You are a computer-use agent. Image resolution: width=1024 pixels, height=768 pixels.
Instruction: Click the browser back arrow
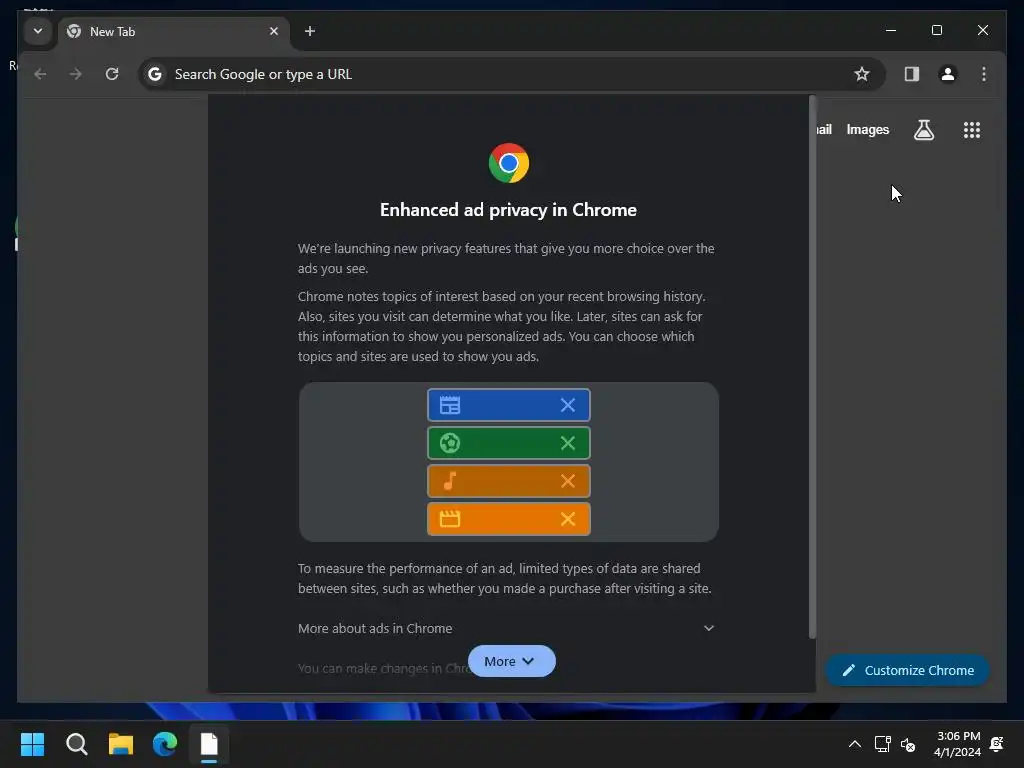click(x=40, y=74)
